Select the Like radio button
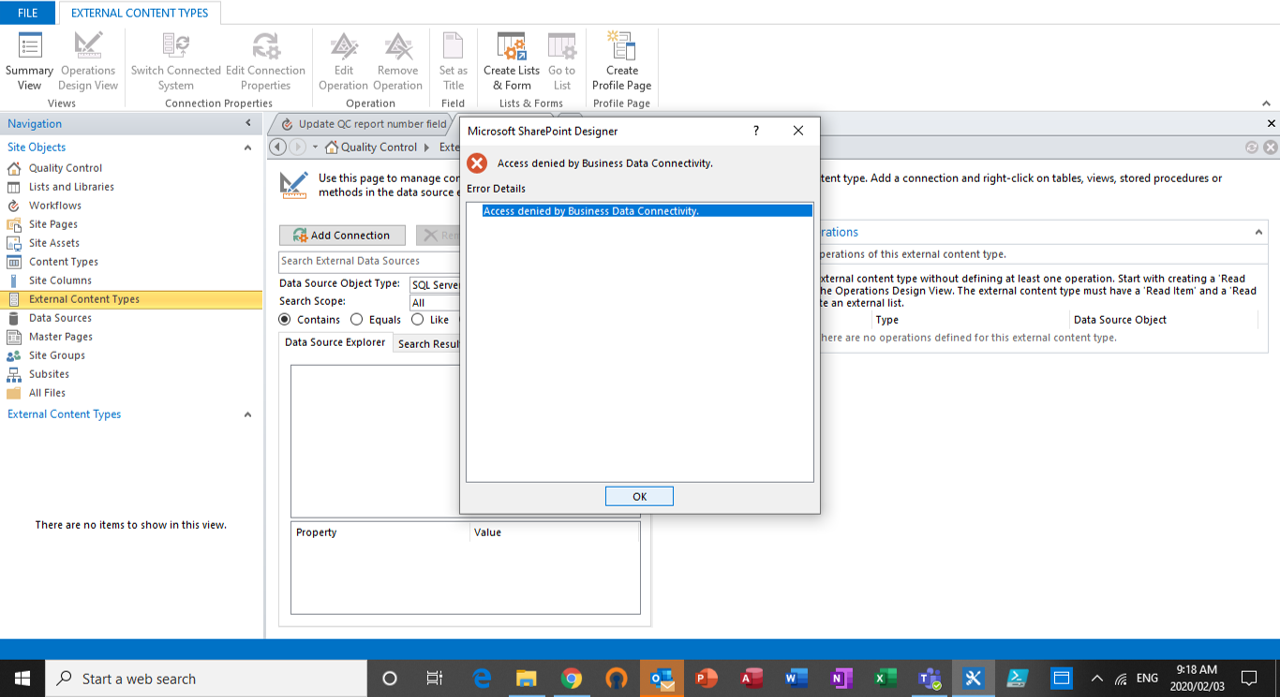The height and width of the screenshot is (697, 1280). click(417, 320)
